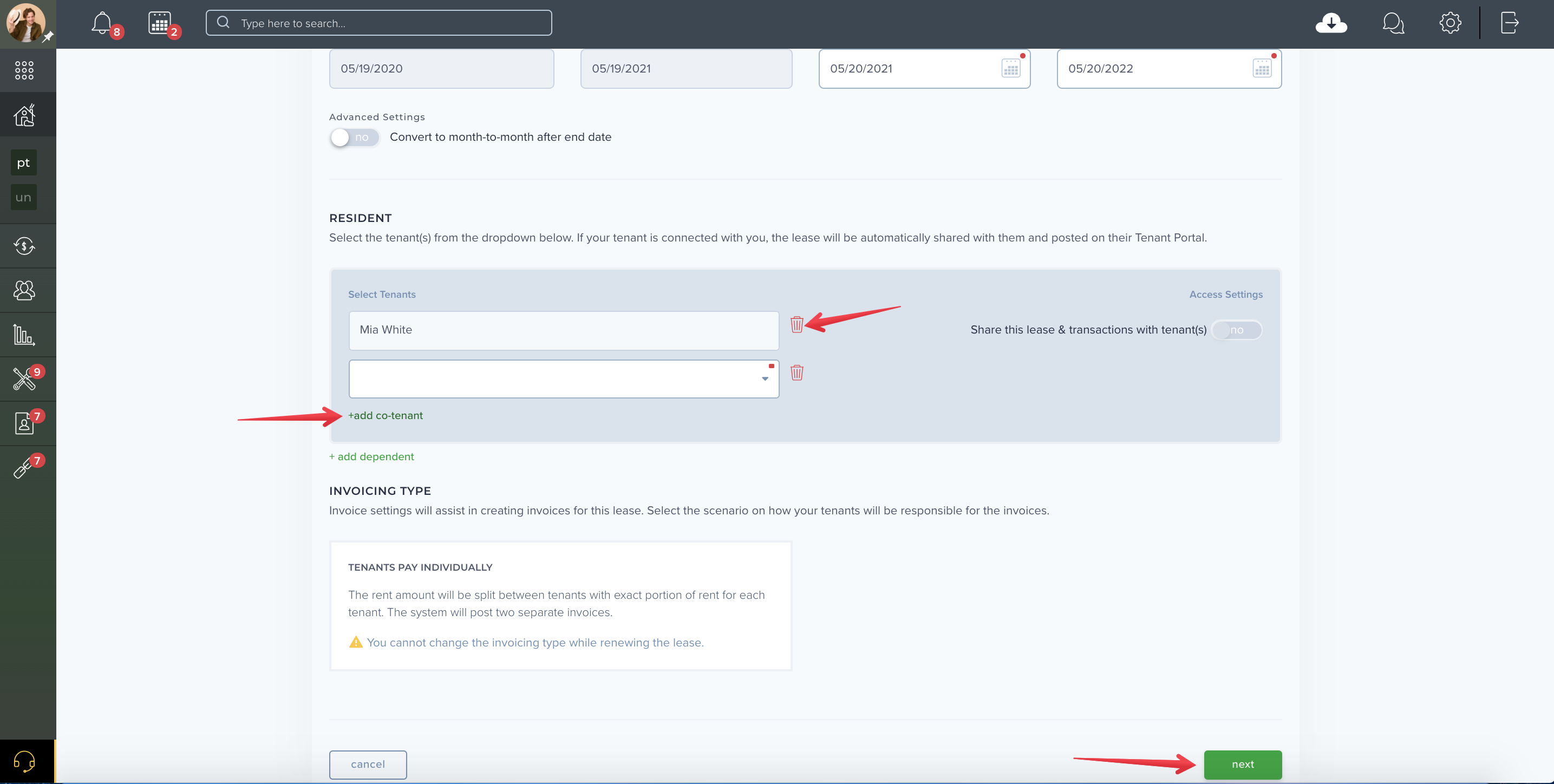Open calendar picker for 05/20/2021
The width and height of the screenshot is (1554, 784).
click(1010, 68)
